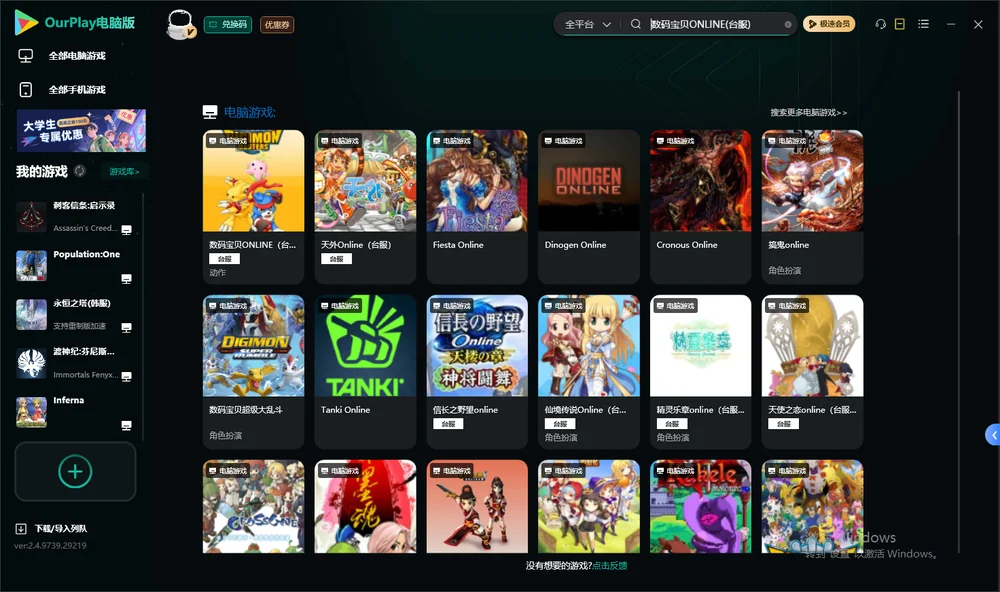Open the 墨魂 game thumbnail in bottom row

365,507
